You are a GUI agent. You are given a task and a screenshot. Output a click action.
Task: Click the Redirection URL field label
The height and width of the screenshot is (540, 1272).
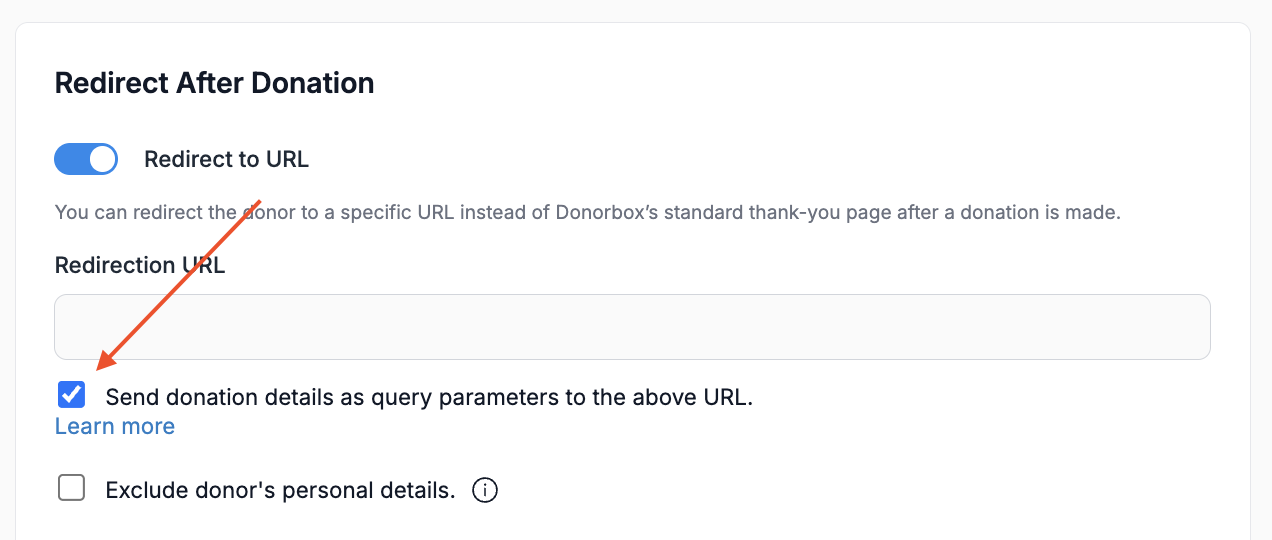pyautogui.click(x=140, y=265)
